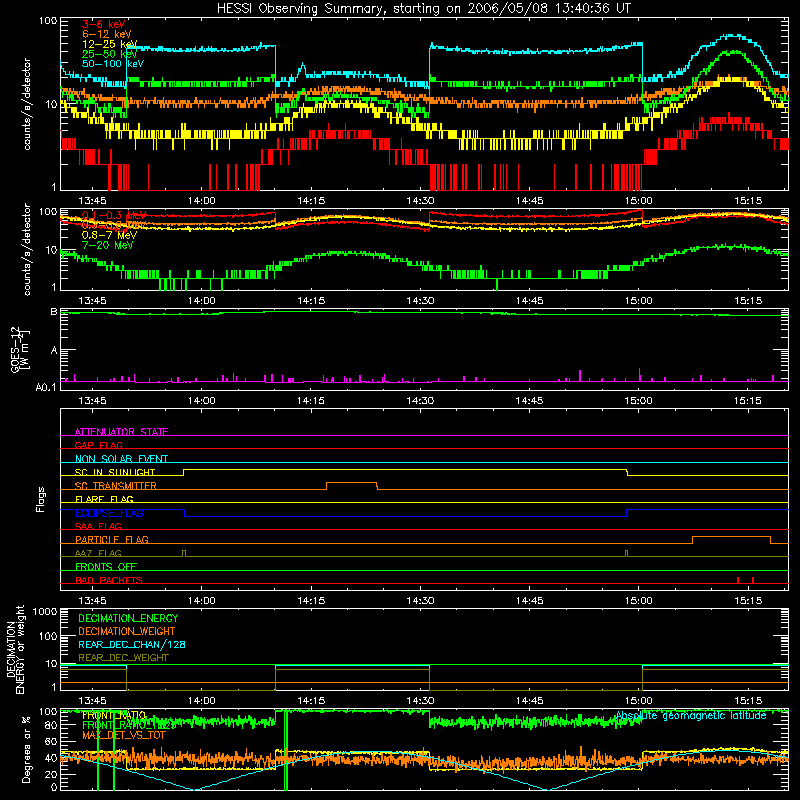Click the raised PARTICLE_FLAG segment near 15:10
The image size is (800, 800).
[x=731, y=537]
